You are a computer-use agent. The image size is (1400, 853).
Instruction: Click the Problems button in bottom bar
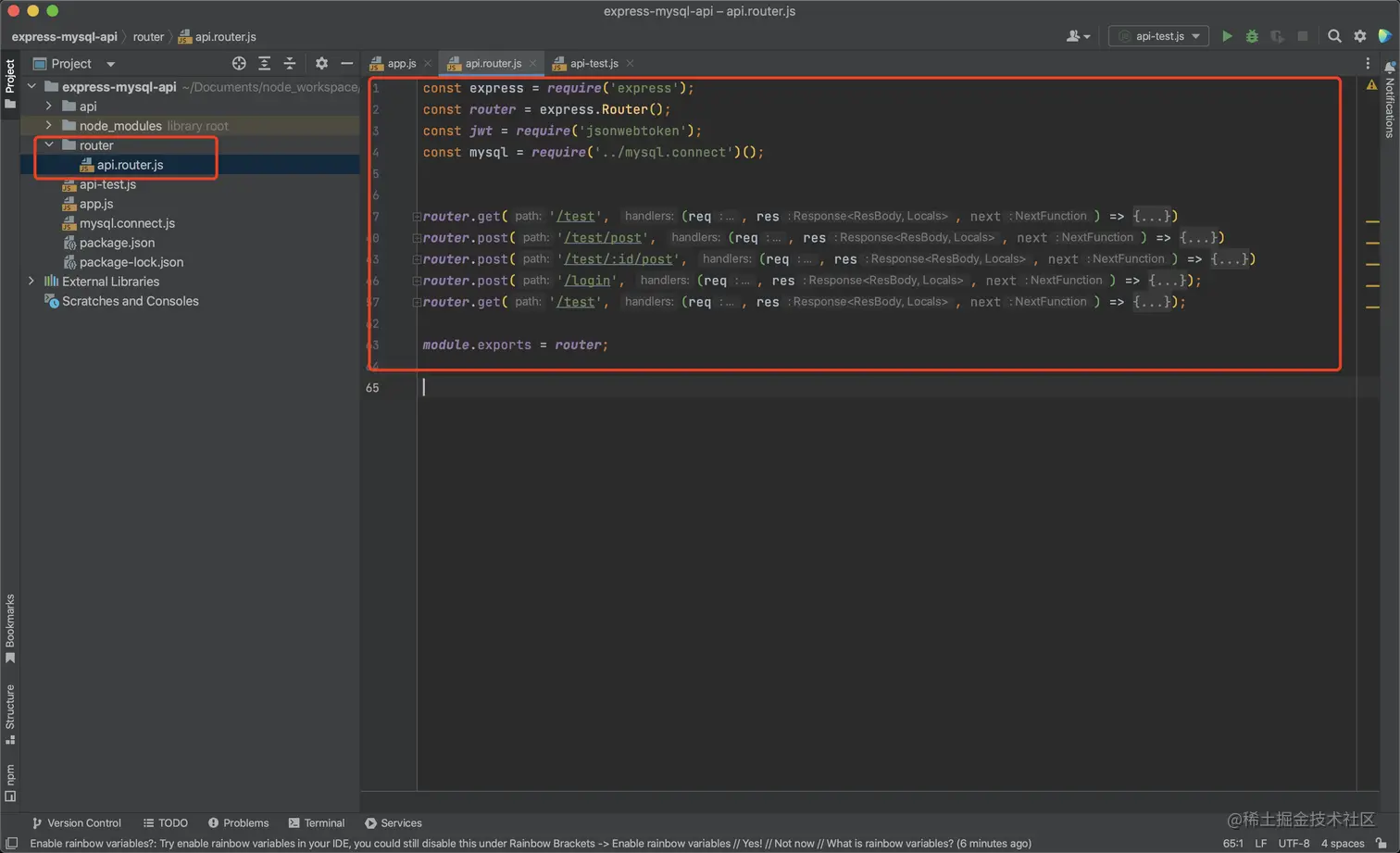click(x=238, y=822)
